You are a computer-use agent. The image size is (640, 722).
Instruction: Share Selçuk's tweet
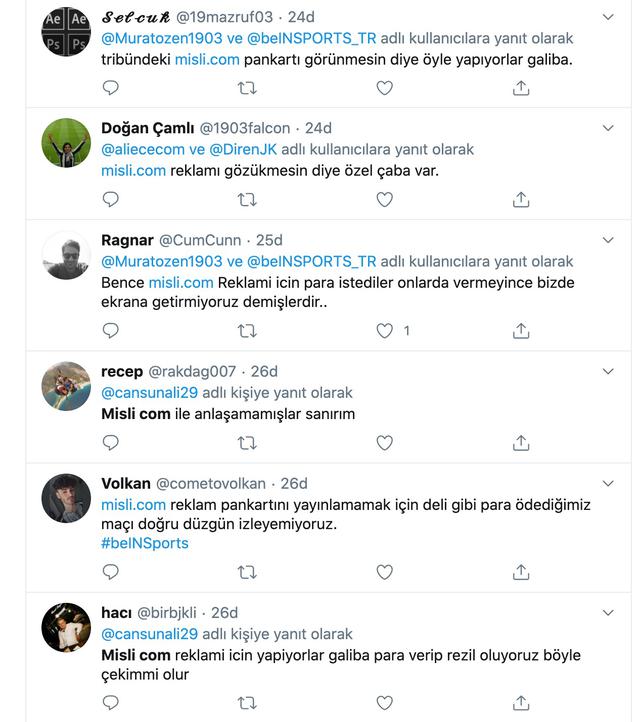[520, 88]
